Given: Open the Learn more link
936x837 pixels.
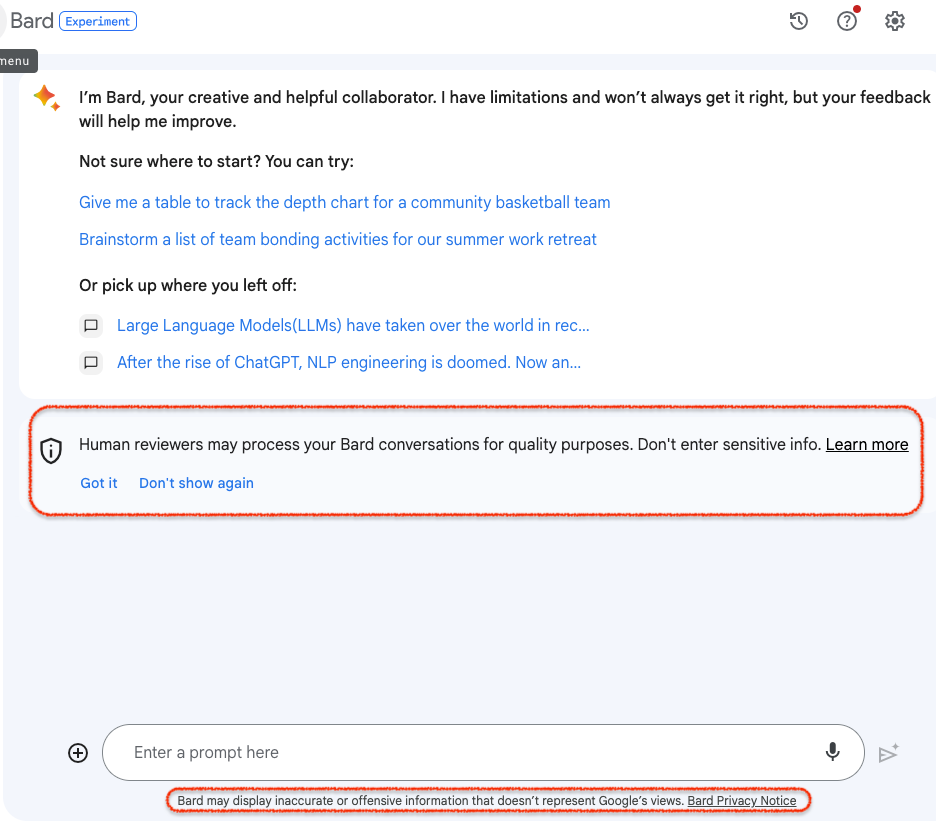Looking at the screenshot, I should [867, 444].
